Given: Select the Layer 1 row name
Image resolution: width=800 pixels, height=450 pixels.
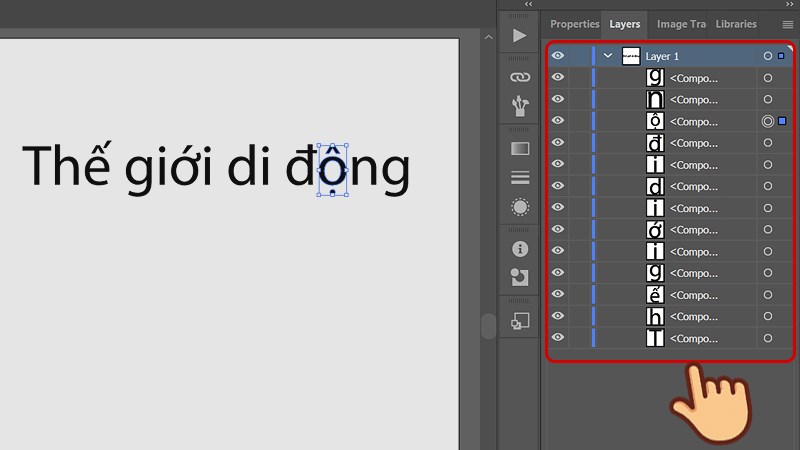Looking at the screenshot, I should (x=662, y=56).
